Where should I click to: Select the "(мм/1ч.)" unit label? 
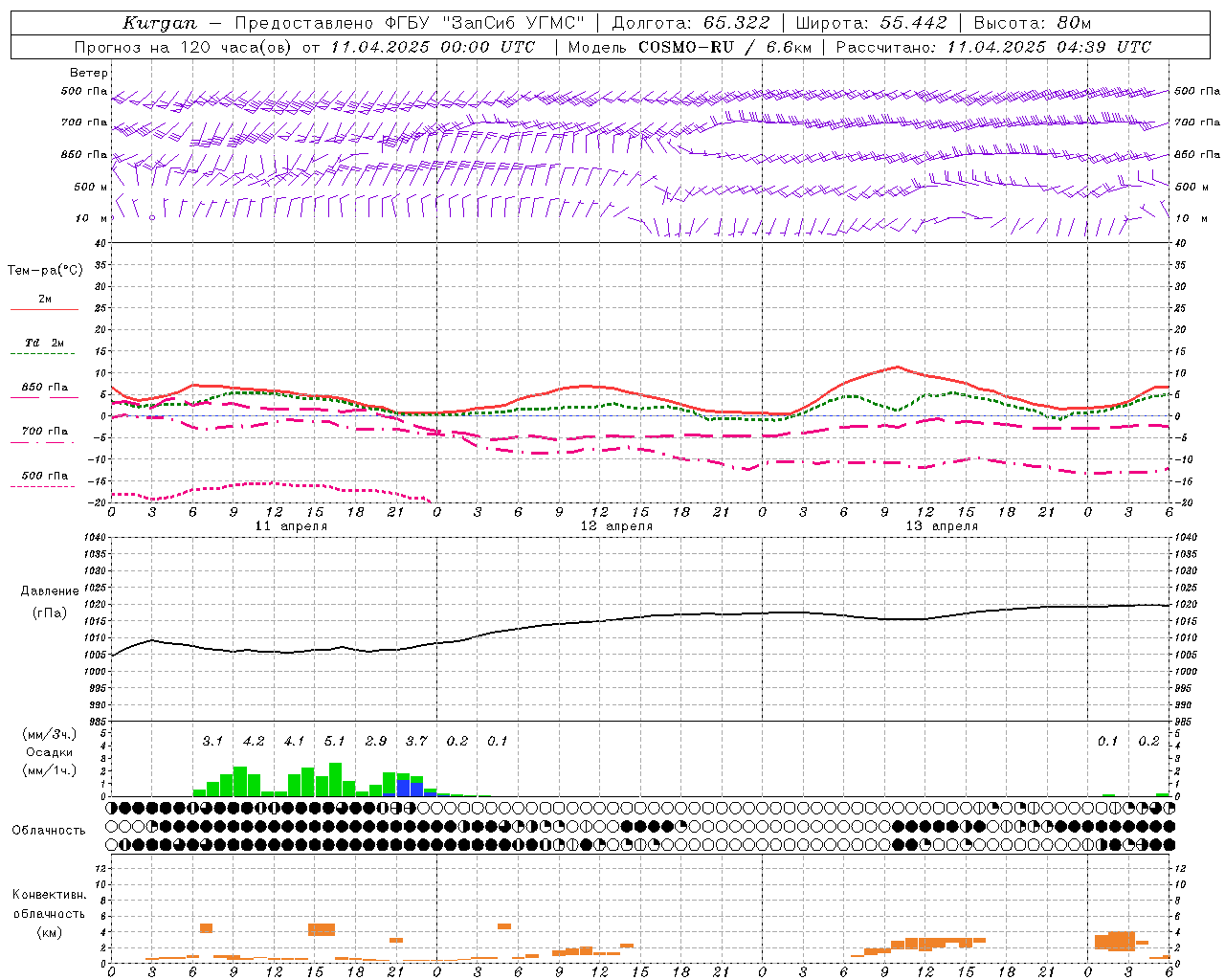point(49,770)
